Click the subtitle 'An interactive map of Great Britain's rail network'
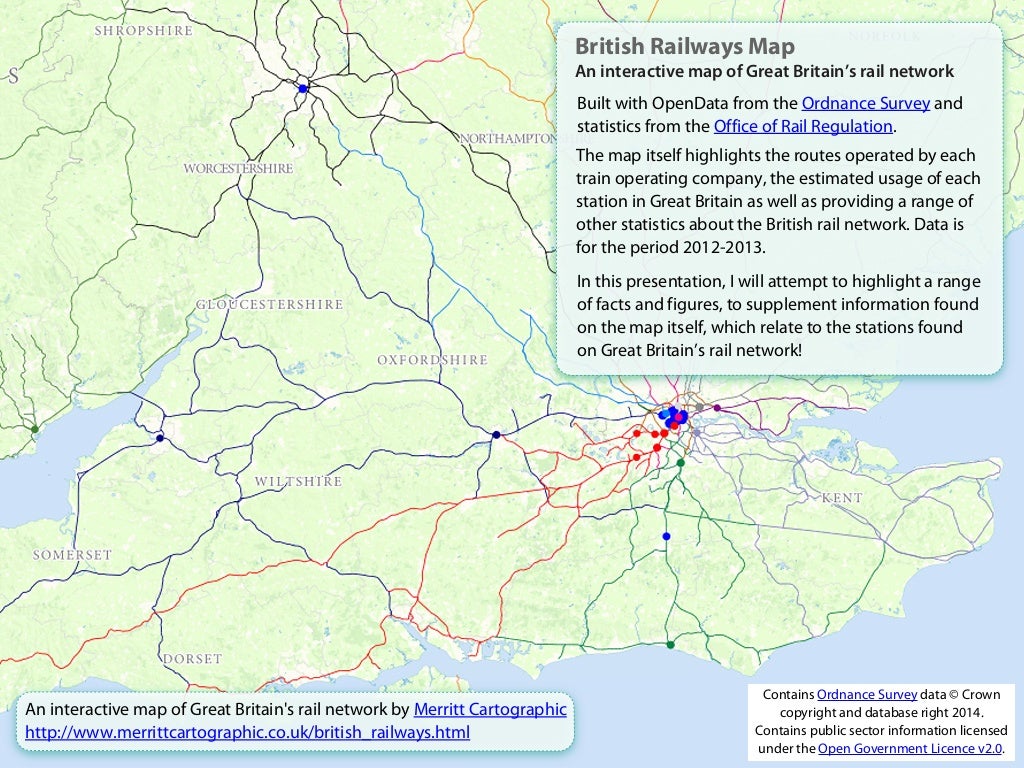Screen dimensions: 1024x768 (764, 71)
